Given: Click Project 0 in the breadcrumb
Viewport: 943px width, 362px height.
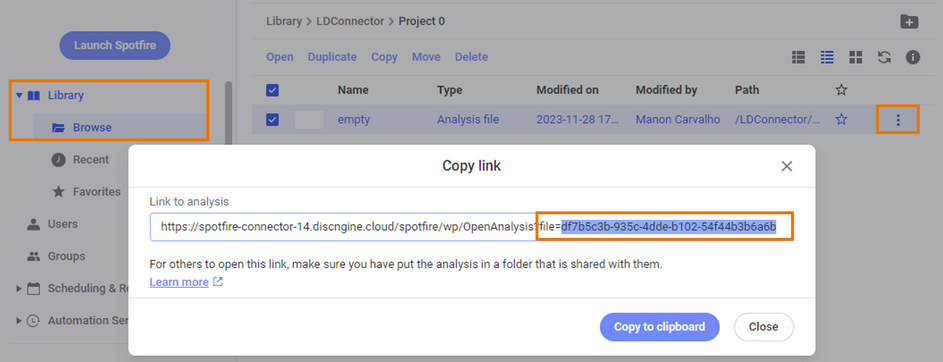Looking at the screenshot, I should coord(422,21).
